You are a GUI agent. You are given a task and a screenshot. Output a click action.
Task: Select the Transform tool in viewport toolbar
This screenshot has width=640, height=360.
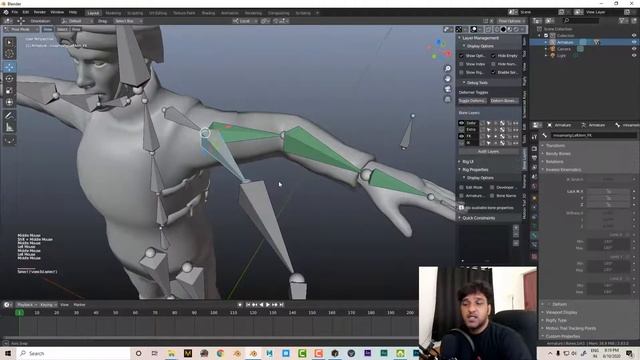9,102
